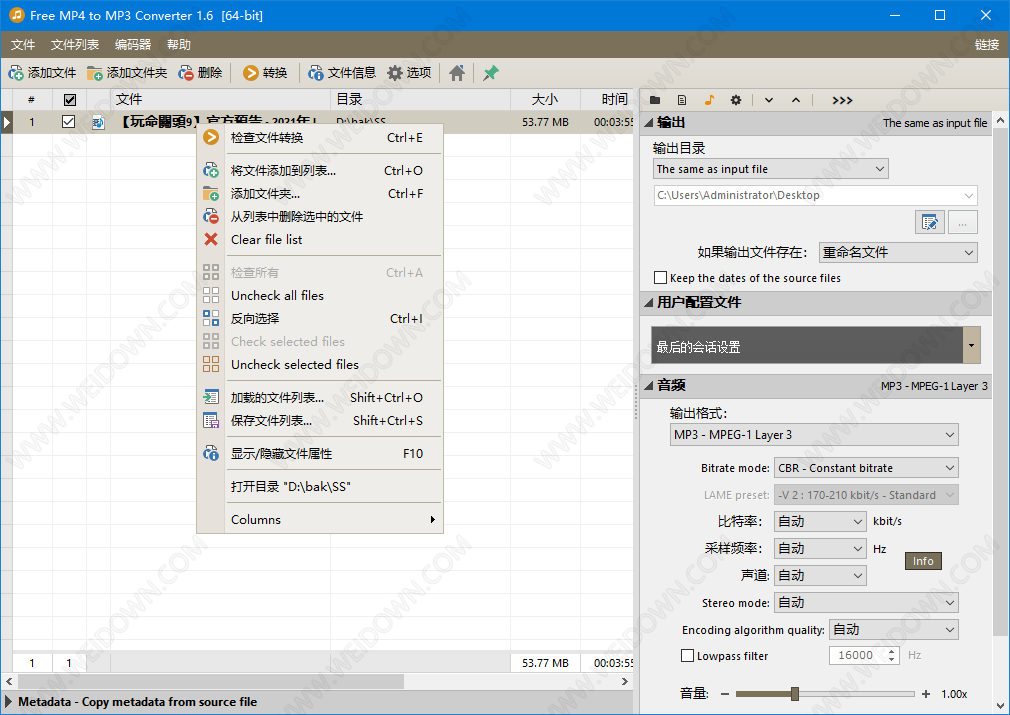The width and height of the screenshot is (1010, 715).
Task: Click the 音量 slider handle
Action: [x=795, y=694]
